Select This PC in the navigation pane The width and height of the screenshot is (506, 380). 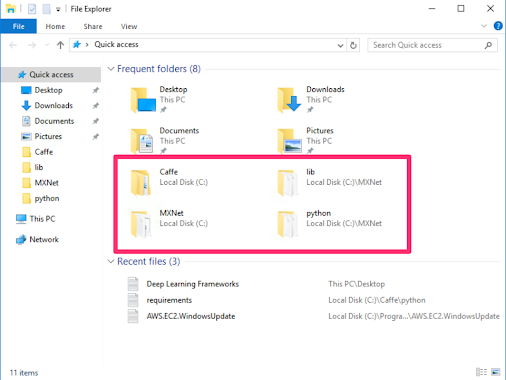point(42,219)
